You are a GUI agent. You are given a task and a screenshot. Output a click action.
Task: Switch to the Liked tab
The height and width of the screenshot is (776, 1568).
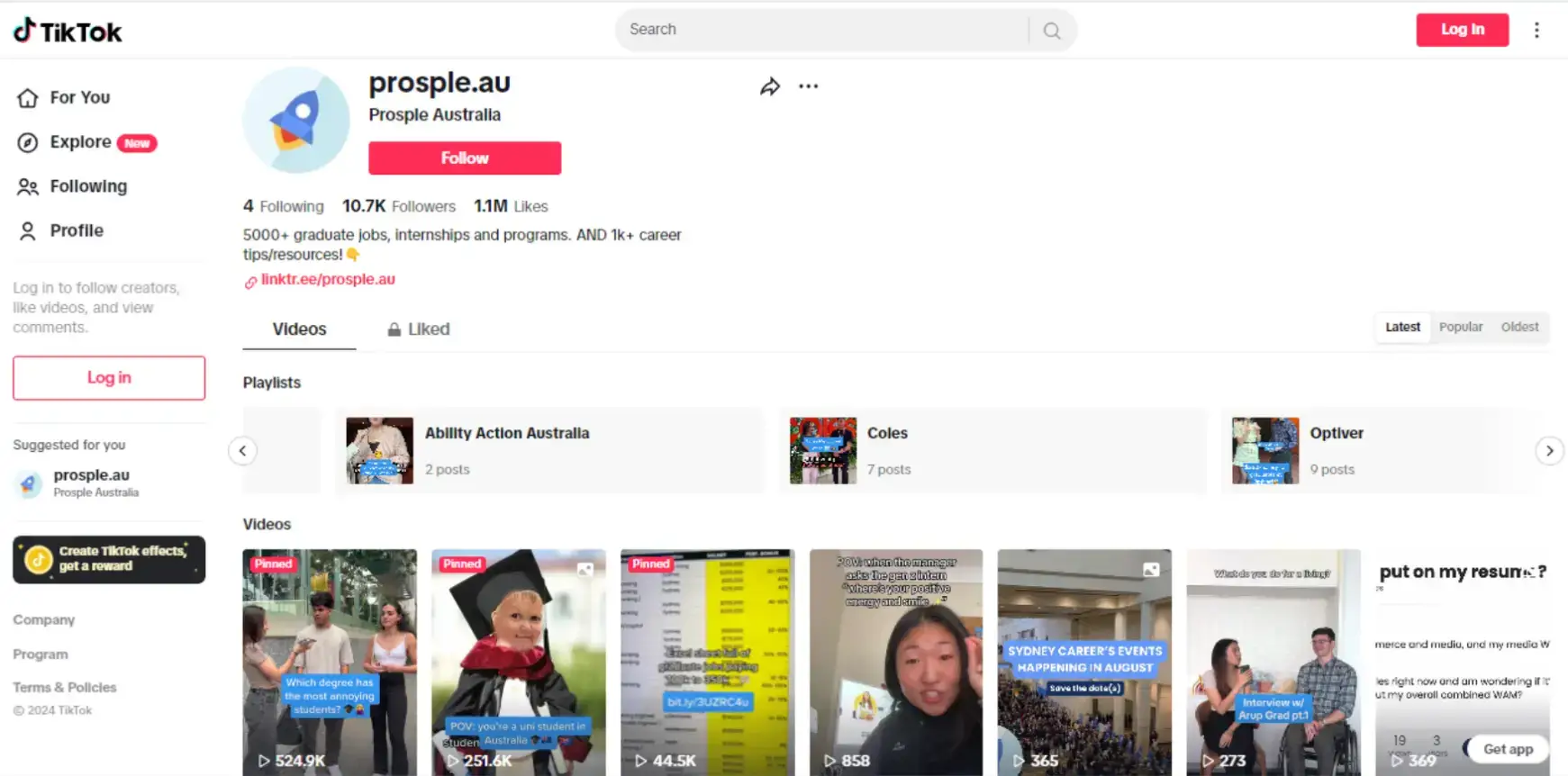(x=419, y=329)
